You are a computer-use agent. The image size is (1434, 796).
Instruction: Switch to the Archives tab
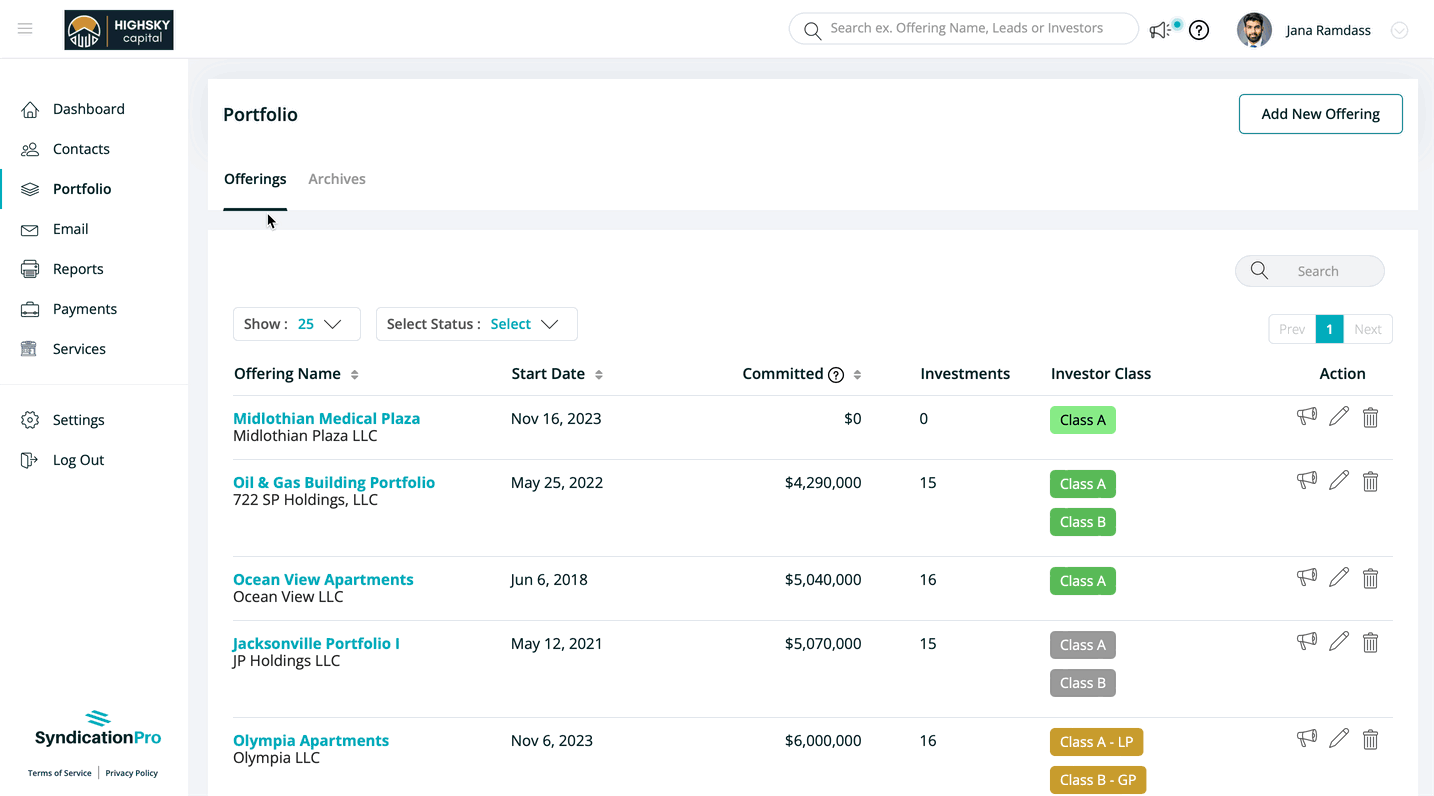337,179
